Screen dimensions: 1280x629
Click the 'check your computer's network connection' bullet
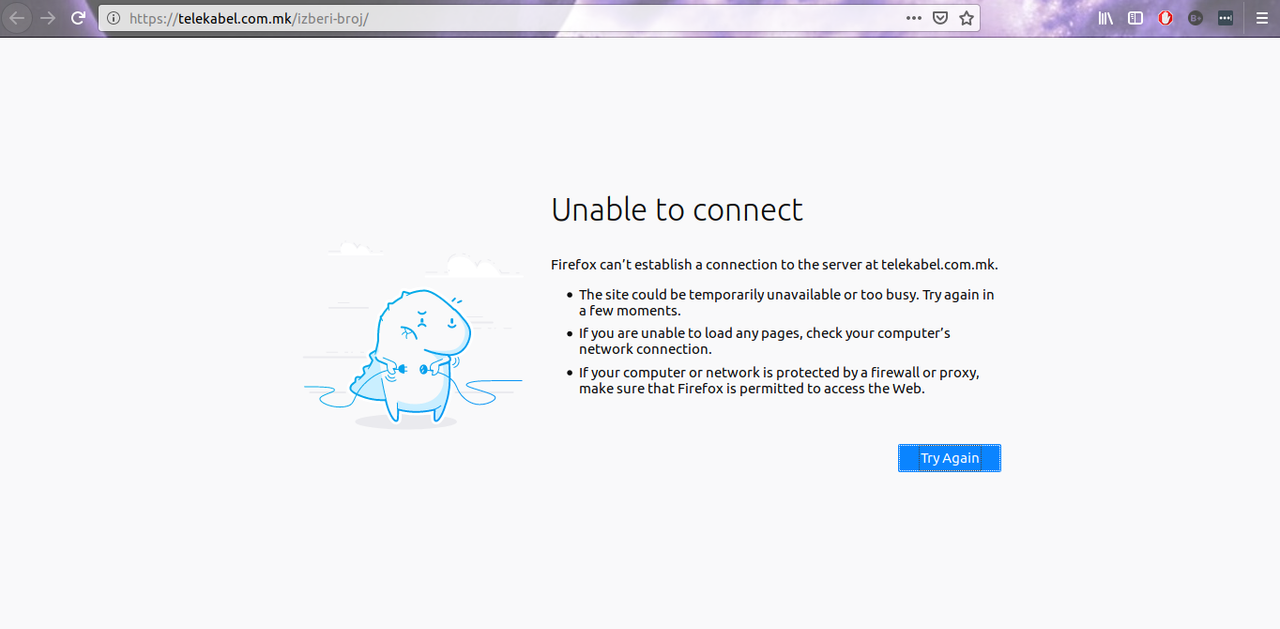point(765,341)
